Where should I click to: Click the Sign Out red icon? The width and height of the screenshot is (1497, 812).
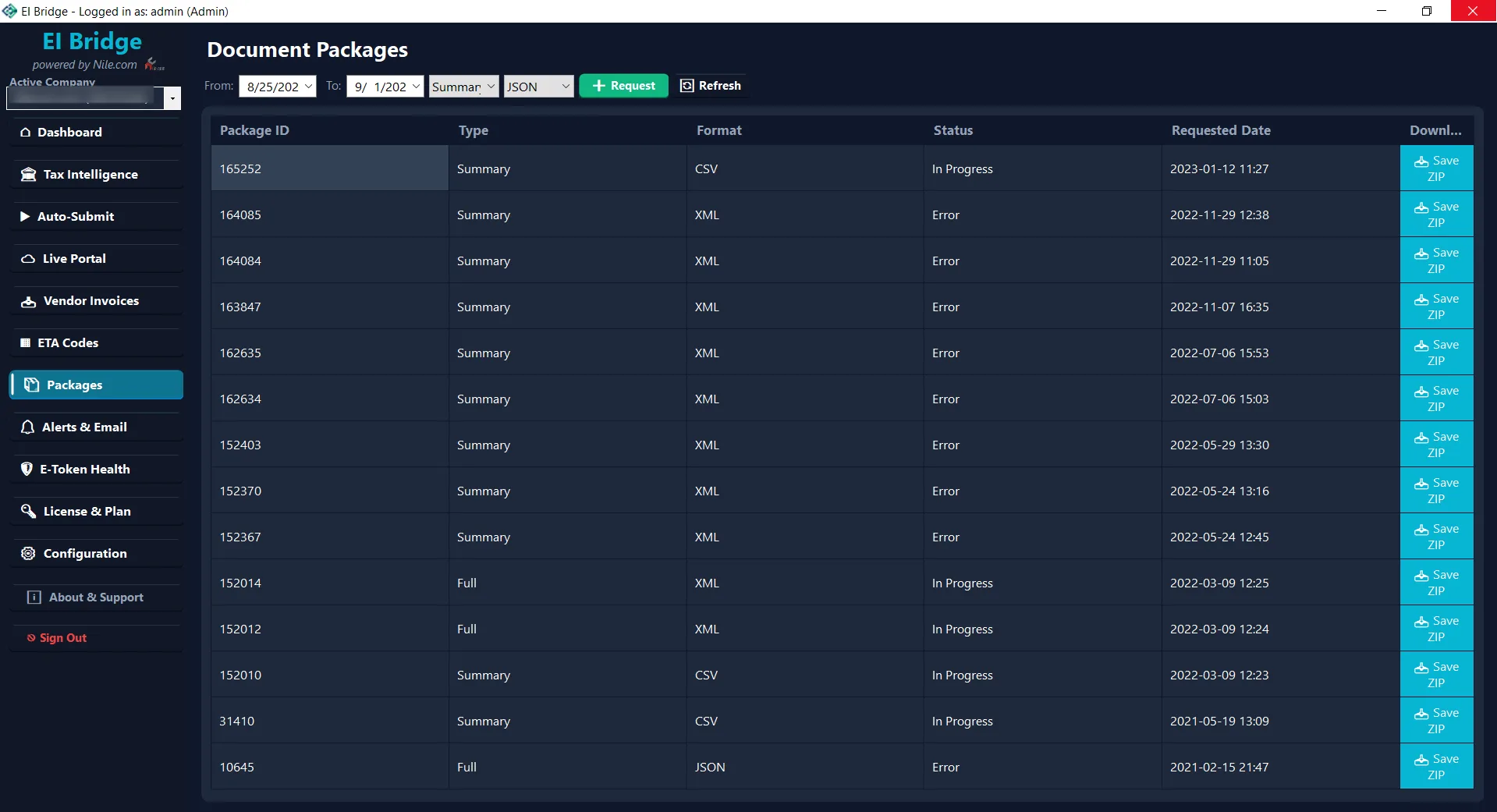31,638
